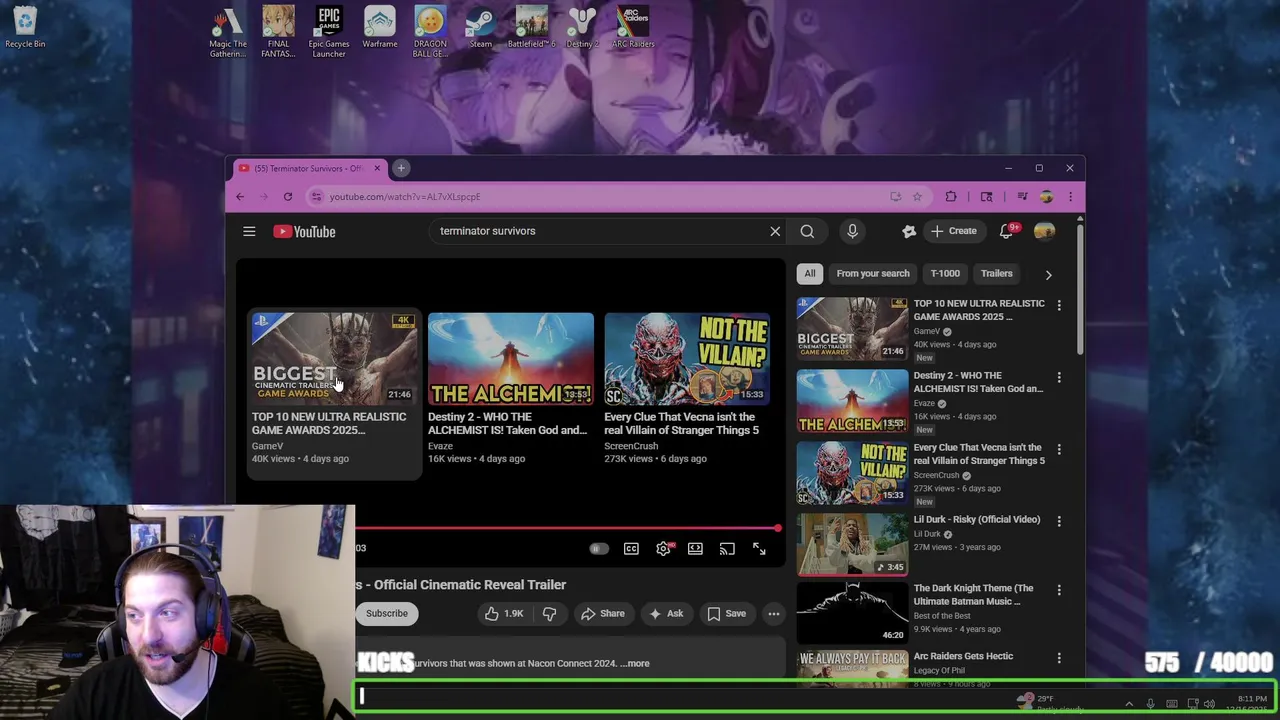
Task: Click the page vertical scrollbar
Action: tap(1080, 290)
